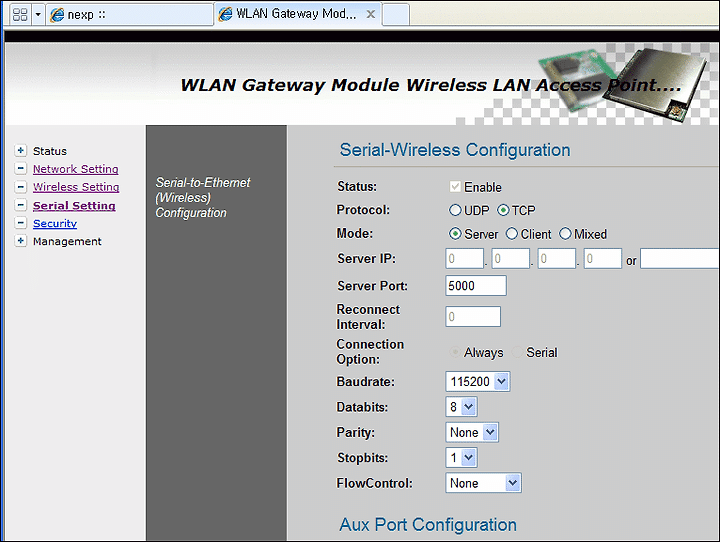Open the quick tabs grid icon
The width and height of the screenshot is (720, 542).
coord(20,15)
